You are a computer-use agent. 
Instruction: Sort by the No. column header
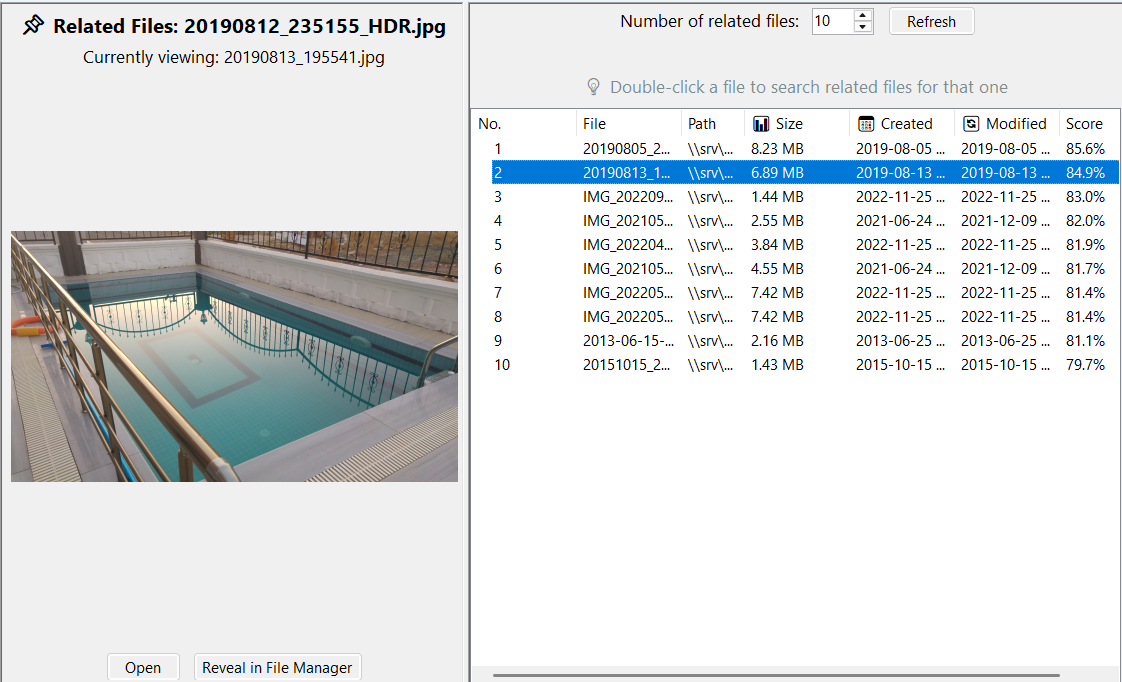tap(524, 124)
